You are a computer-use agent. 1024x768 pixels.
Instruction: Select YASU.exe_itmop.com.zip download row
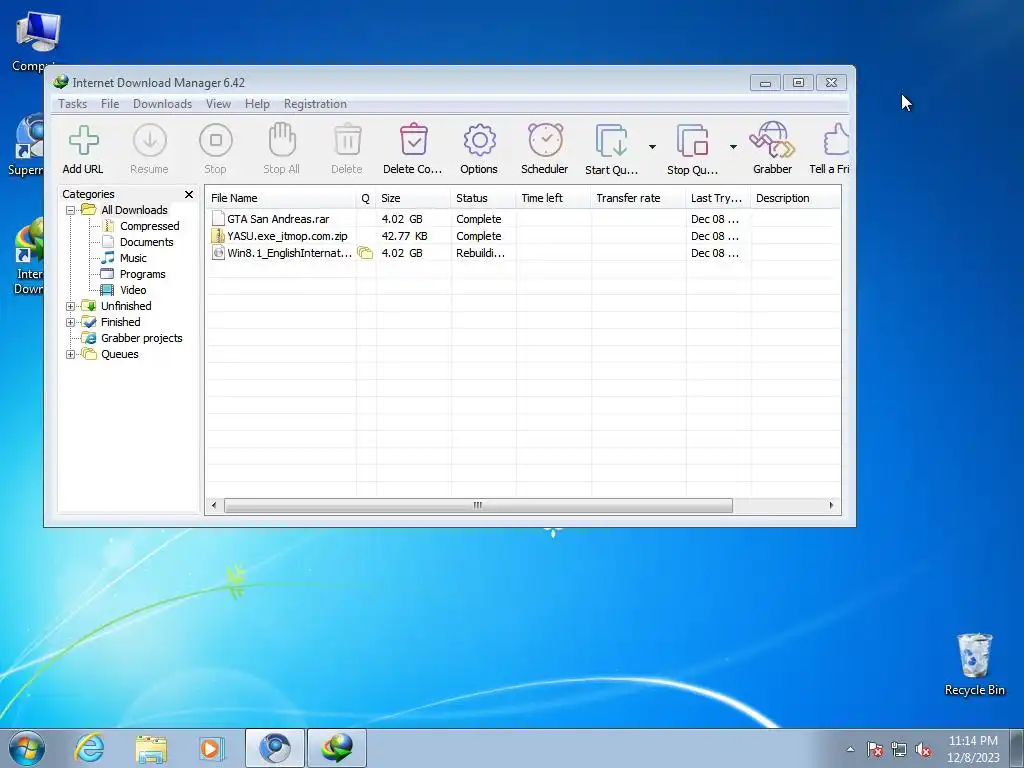click(x=522, y=236)
